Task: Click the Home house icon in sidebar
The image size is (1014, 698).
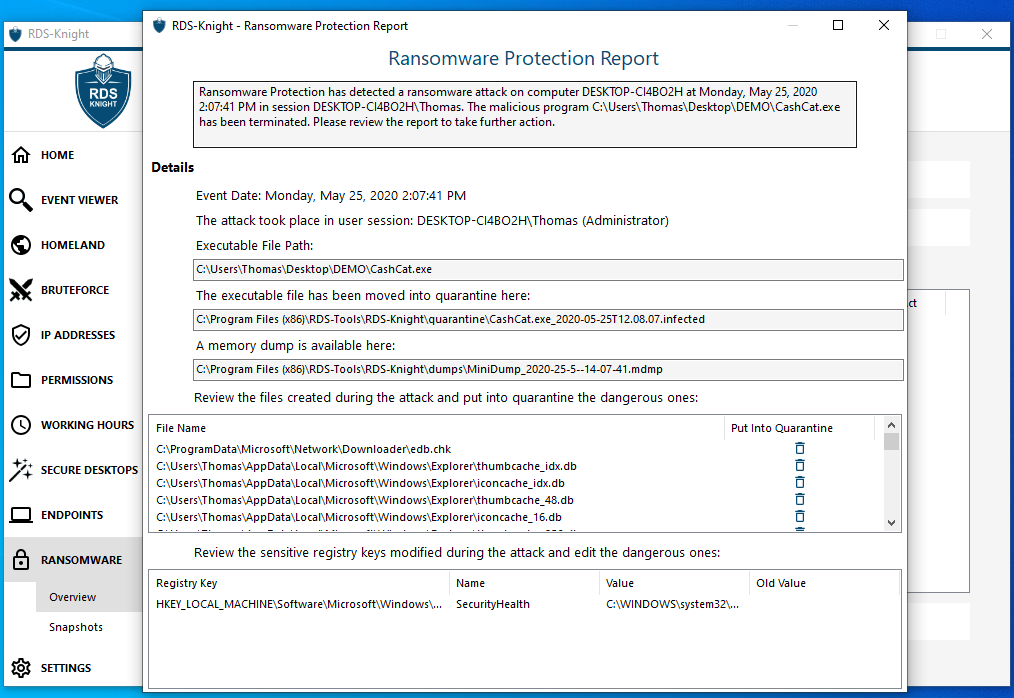Action: click(x=21, y=155)
